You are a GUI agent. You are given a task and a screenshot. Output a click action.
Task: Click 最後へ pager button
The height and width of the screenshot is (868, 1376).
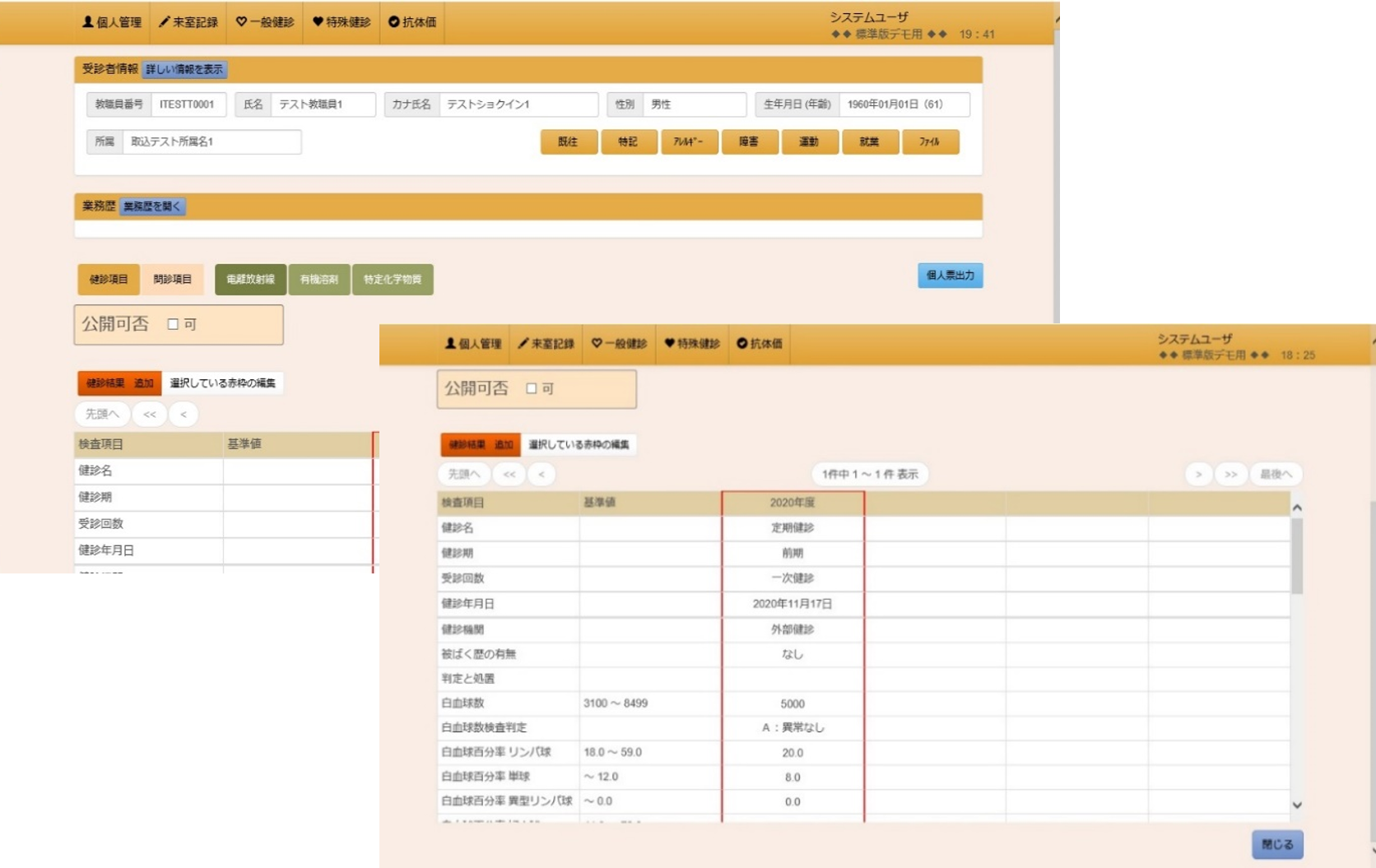click(x=1276, y=475)
